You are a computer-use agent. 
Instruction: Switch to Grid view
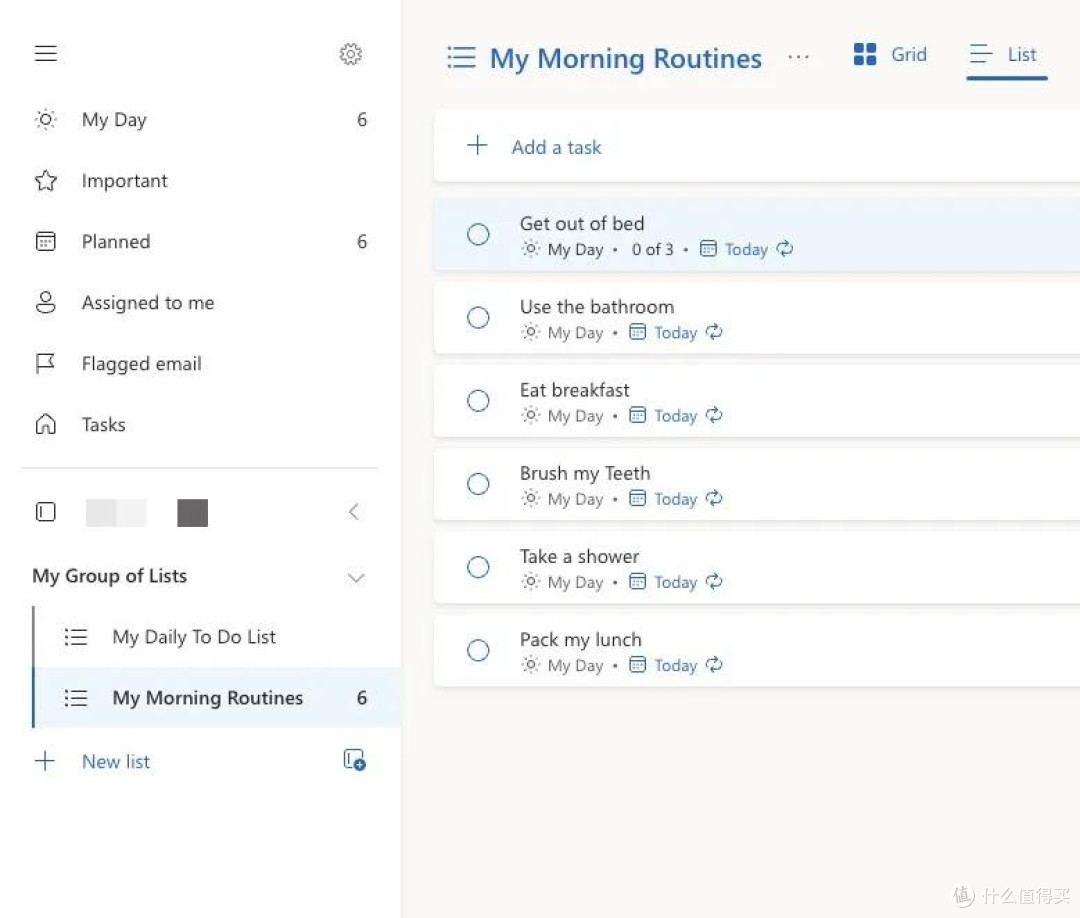(x=890, y=54)
